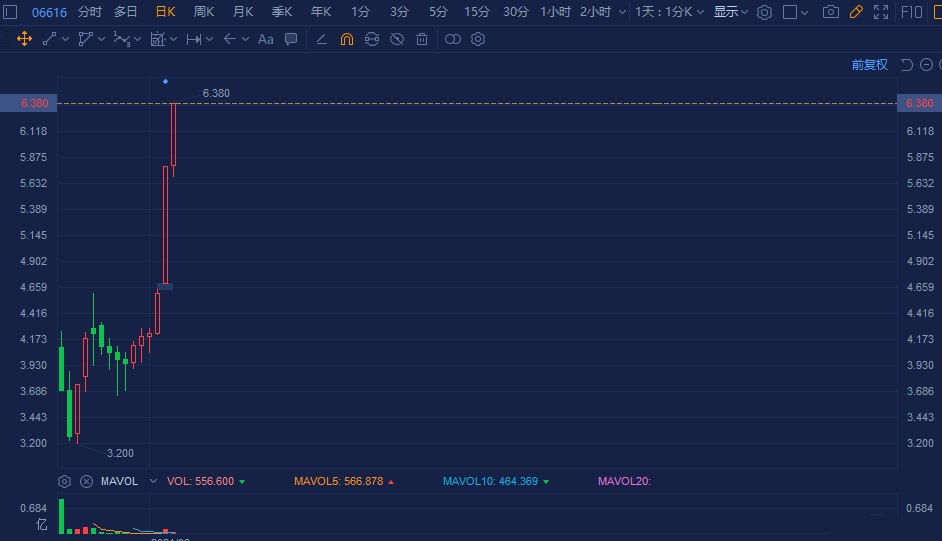Switch to the 周K weekly chart tab
This screenshot has width=942, height=541.
coord(204,12)
